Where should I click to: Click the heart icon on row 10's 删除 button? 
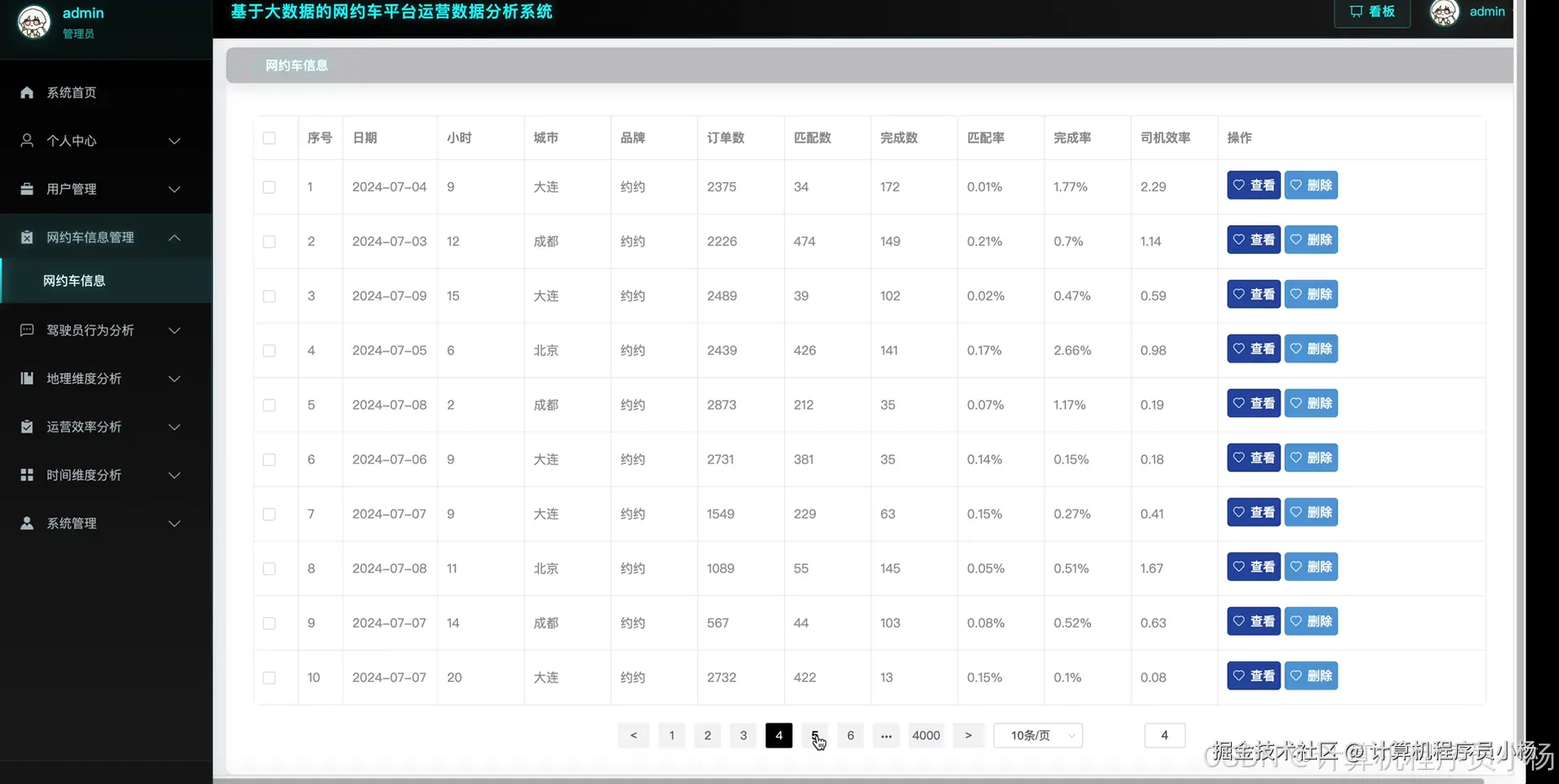click(1296, 675)
